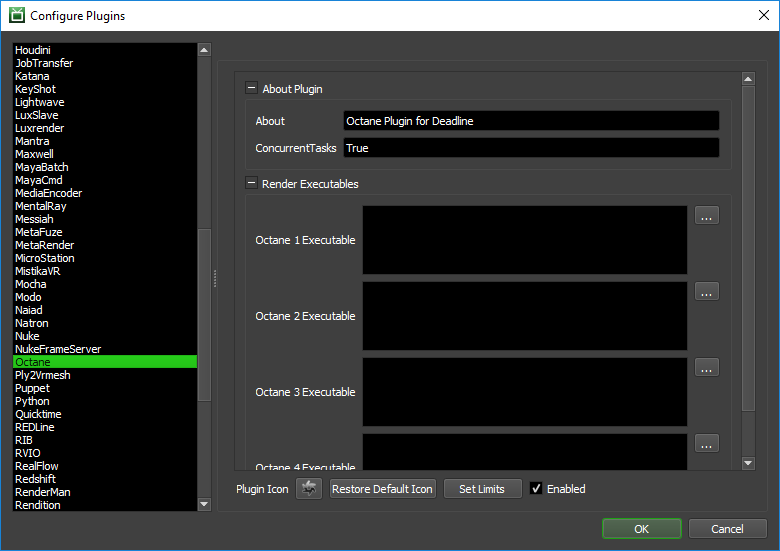Click the ConcurrentTasks value field

531,148
